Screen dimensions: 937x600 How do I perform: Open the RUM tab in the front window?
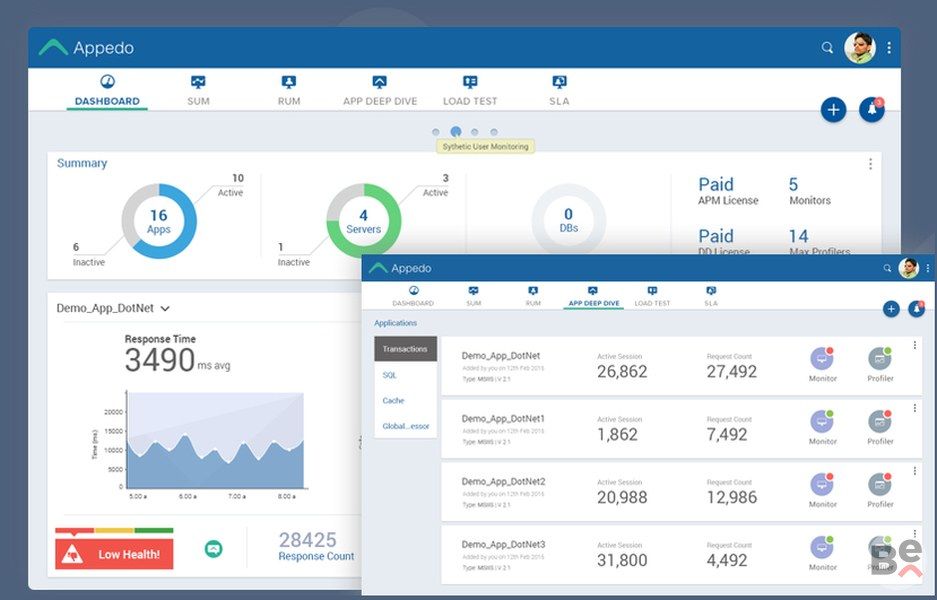point(532,296)
